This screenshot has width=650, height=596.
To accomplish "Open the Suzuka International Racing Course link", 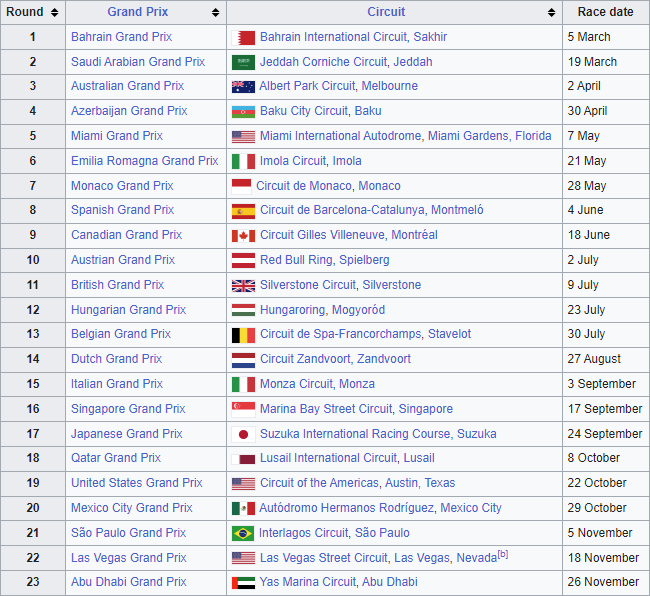I will 355,434.
